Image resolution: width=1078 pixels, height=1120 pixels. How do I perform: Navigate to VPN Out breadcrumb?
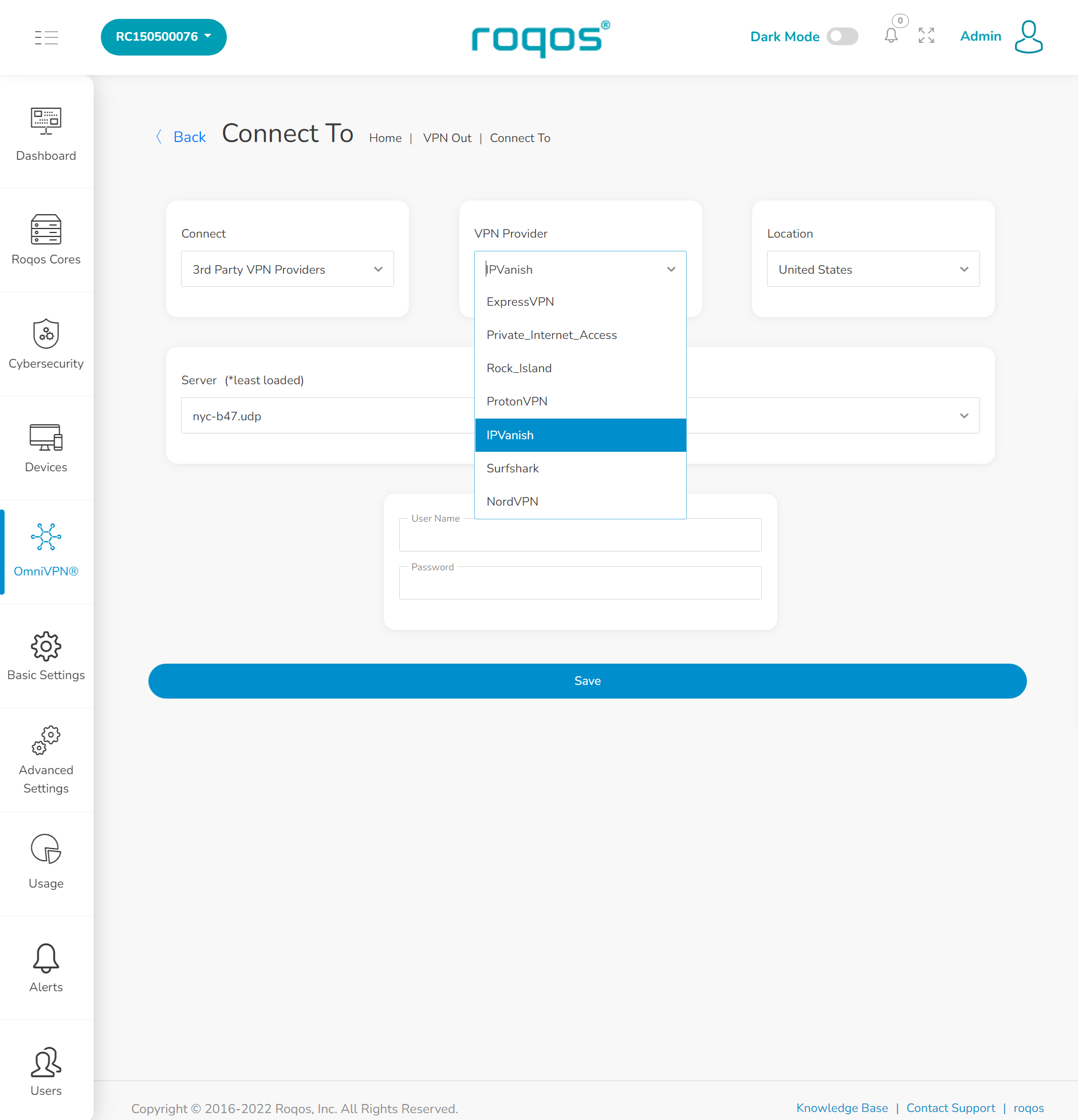click(x=447, y=138)
